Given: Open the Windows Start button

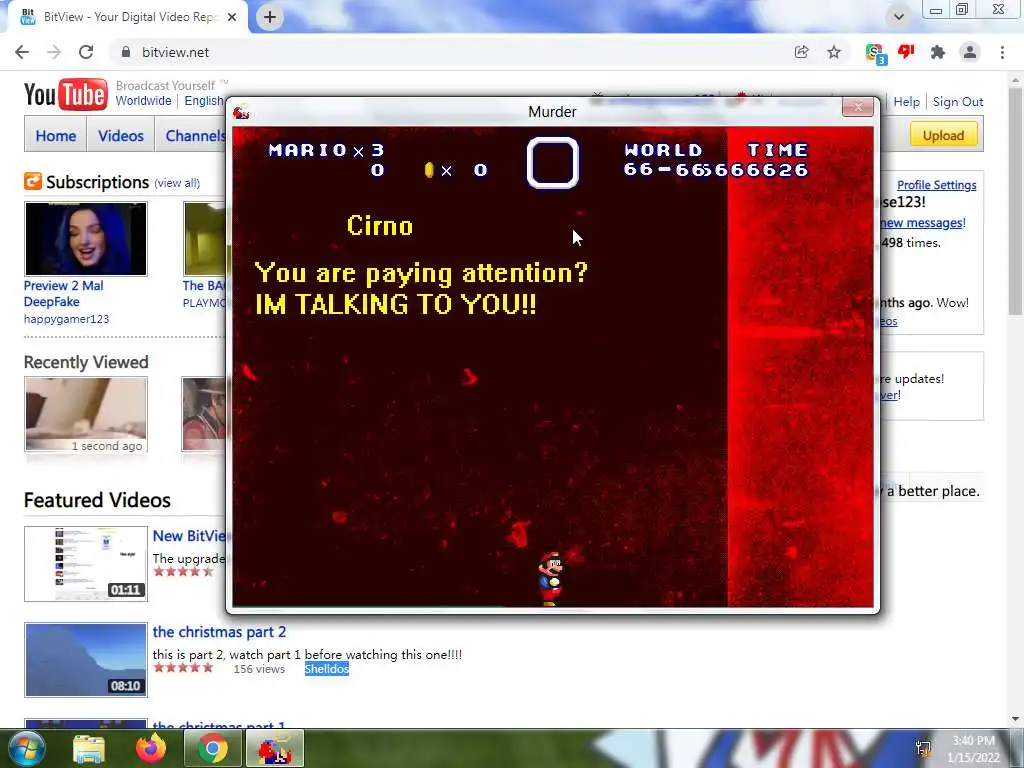Looking at the screenshot, I should coord(26,748).
